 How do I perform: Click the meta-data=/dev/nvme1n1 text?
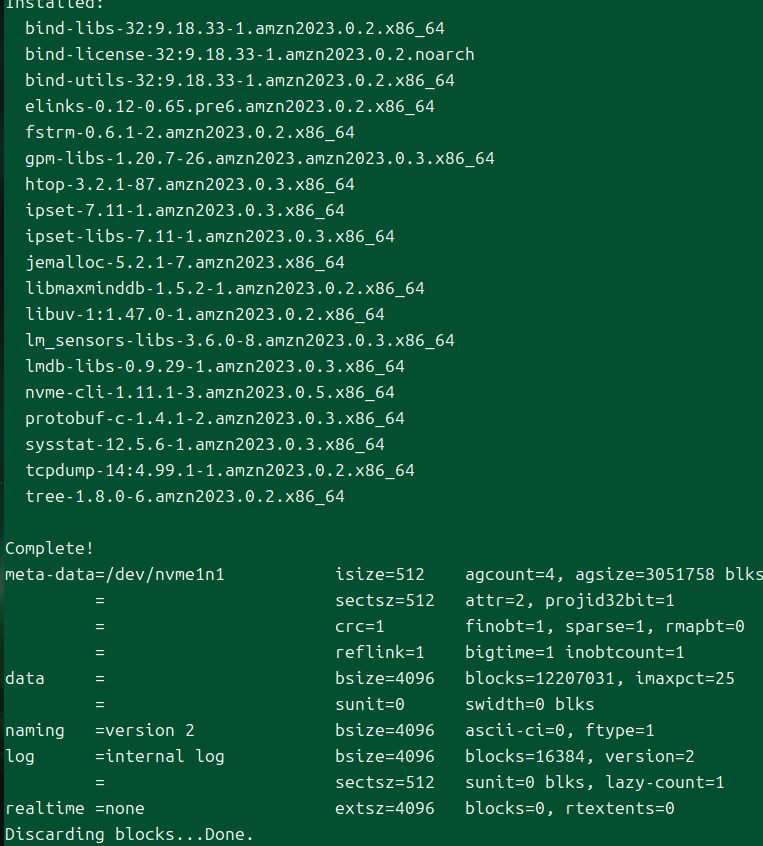tap(115, 574)
